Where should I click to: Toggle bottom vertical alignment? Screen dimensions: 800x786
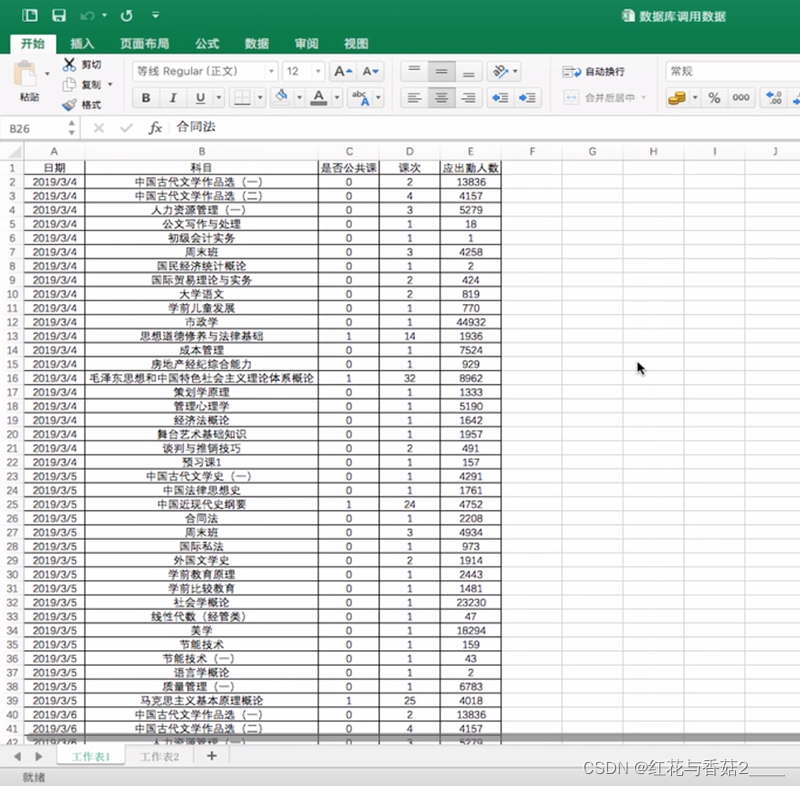pyautogui.click(x=468, y=71)
